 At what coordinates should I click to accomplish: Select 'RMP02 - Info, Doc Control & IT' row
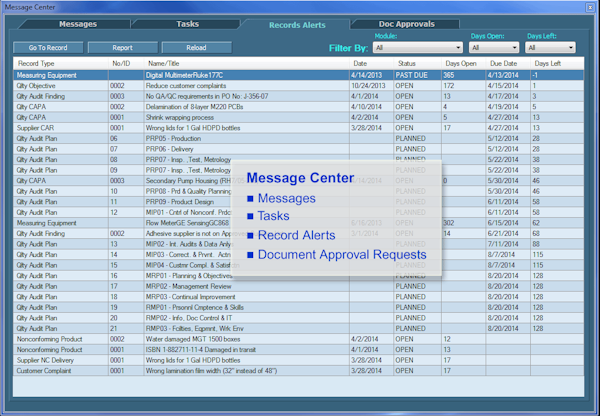[298, 318]
